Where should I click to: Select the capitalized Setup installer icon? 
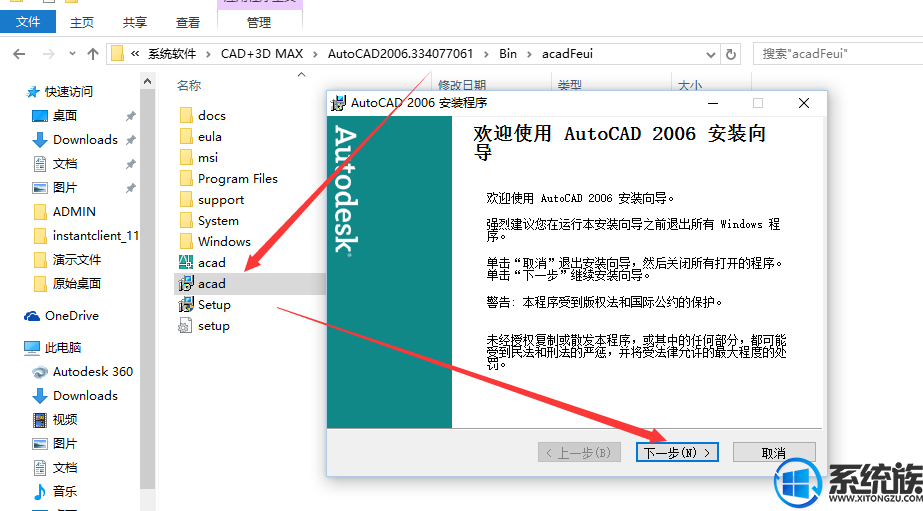[186, 304]
